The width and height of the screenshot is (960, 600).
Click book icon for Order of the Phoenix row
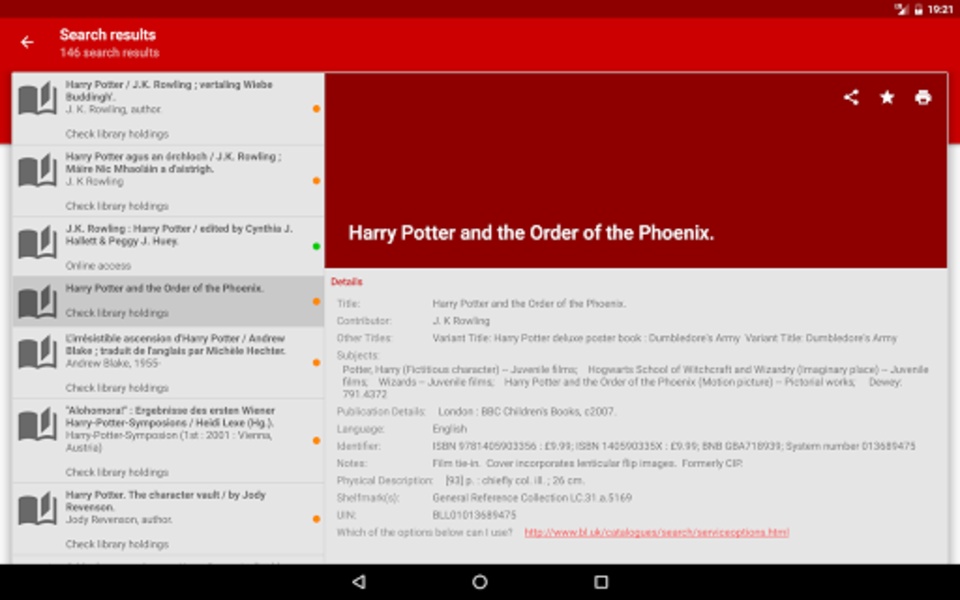coord(37,302)
